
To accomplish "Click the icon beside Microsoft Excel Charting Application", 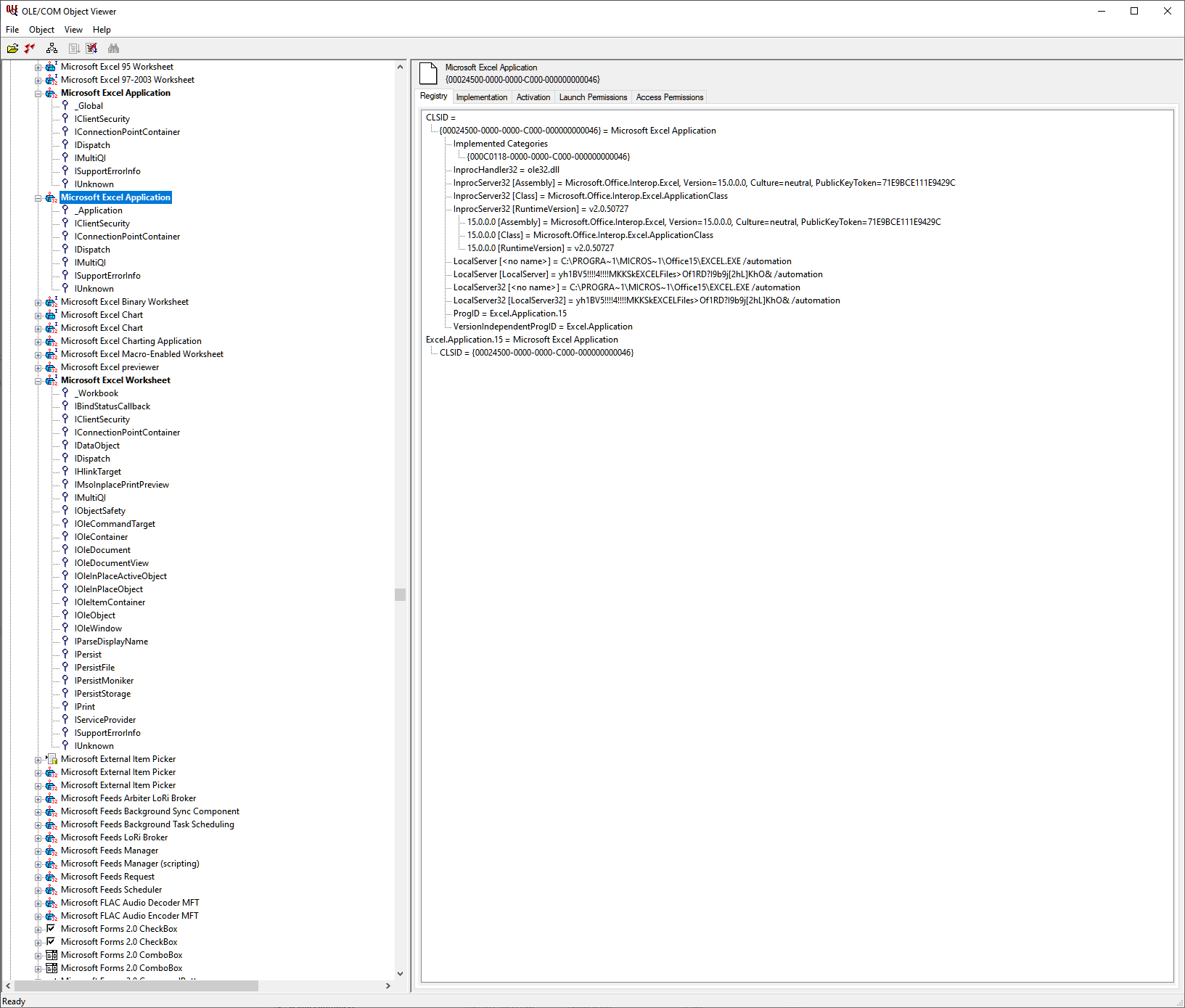I will coord(52,341).
